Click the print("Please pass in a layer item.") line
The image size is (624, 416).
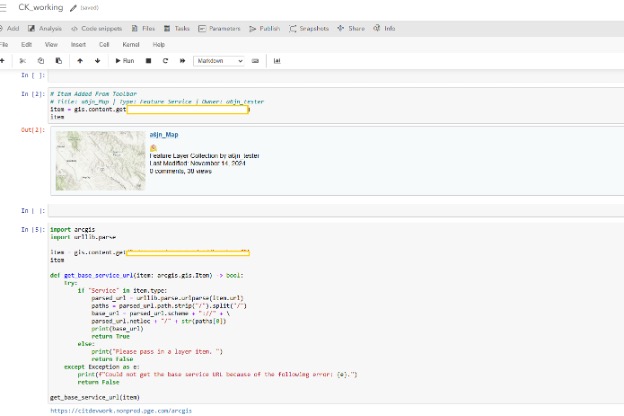click(157, 352)
